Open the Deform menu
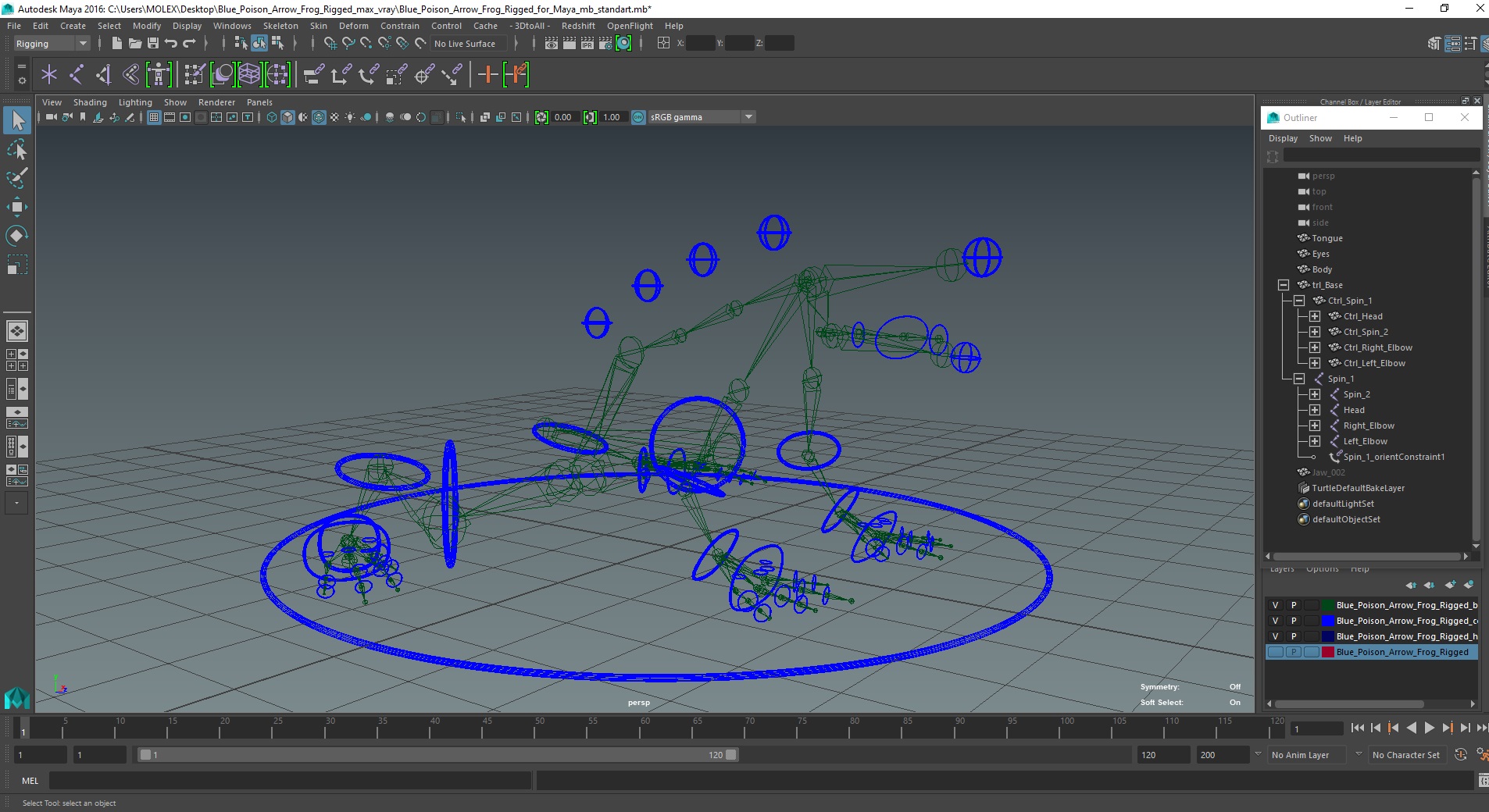This screenshot has width=1489, height=812. [x=353, y=26]
